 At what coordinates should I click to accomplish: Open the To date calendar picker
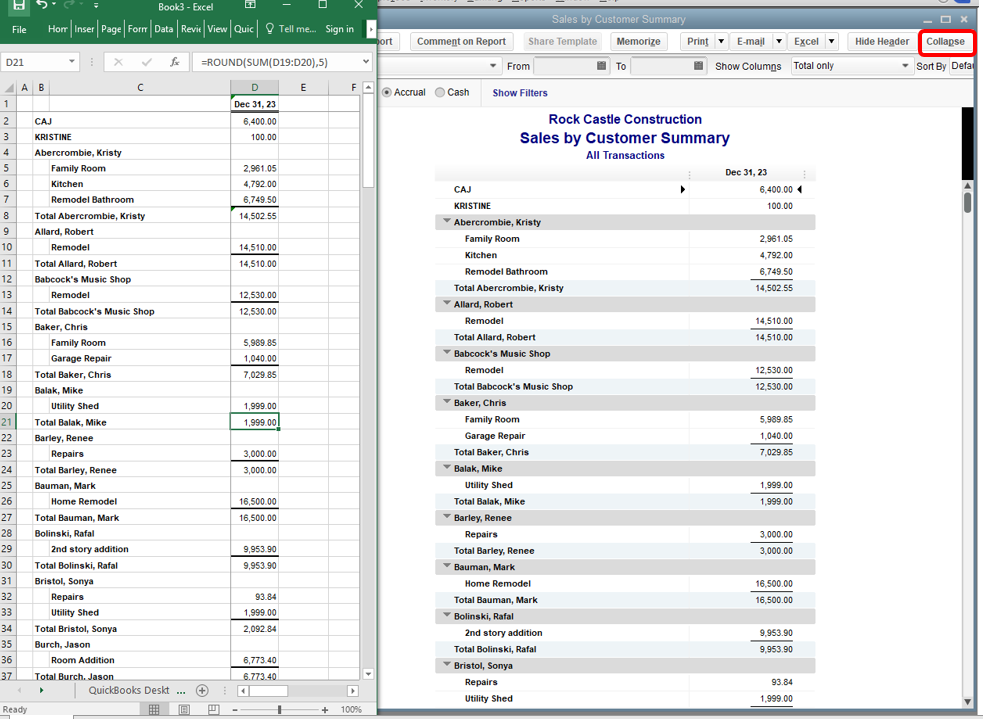click(x=697, y=66)
